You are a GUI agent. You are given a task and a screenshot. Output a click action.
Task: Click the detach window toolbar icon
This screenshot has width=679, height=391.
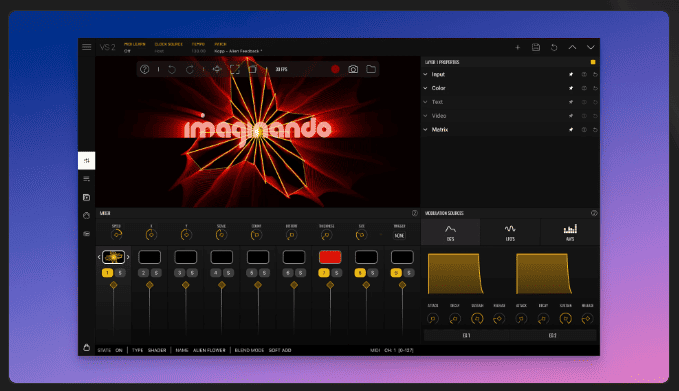click(x=252, y=69)
